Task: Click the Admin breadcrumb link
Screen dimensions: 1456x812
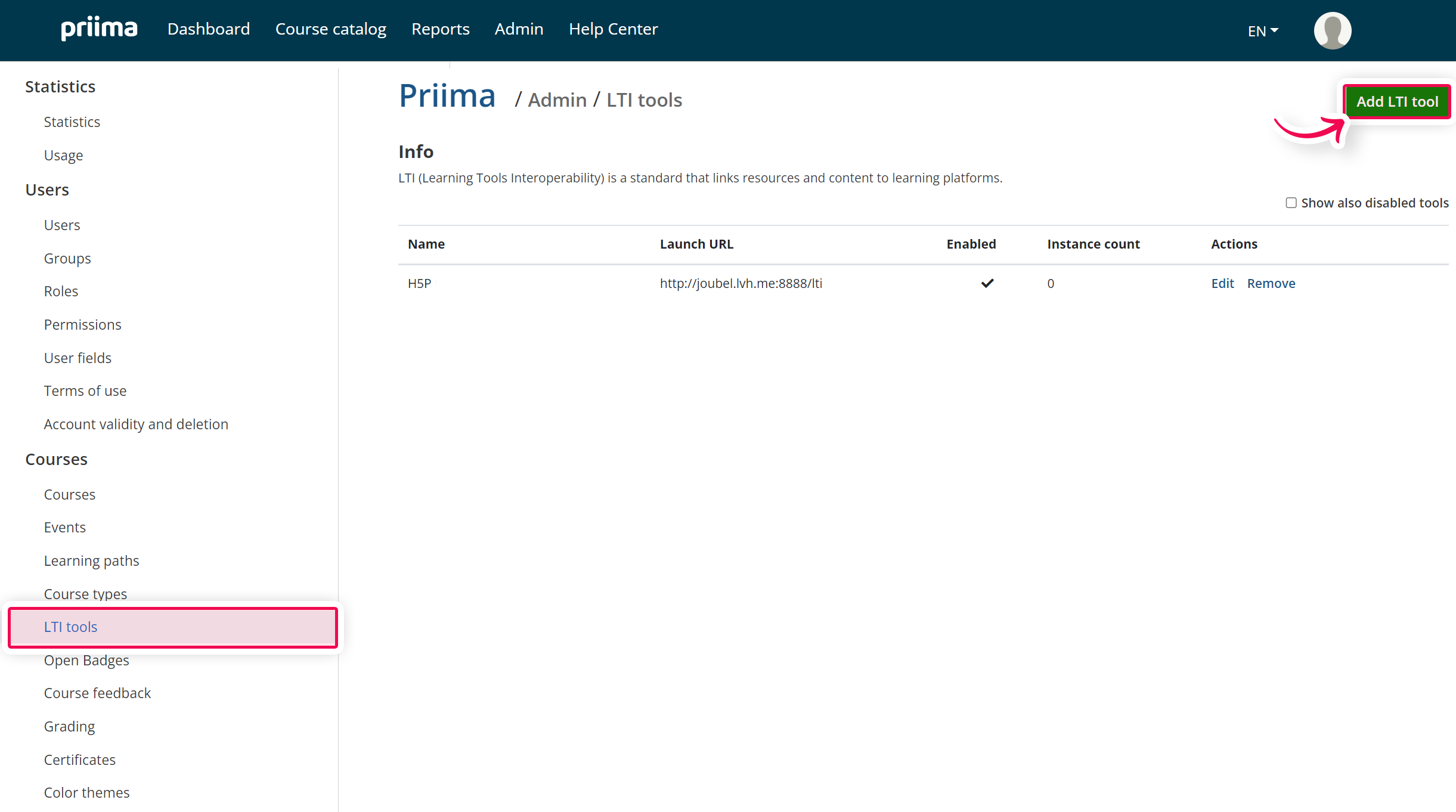Action: coord(557,100)
